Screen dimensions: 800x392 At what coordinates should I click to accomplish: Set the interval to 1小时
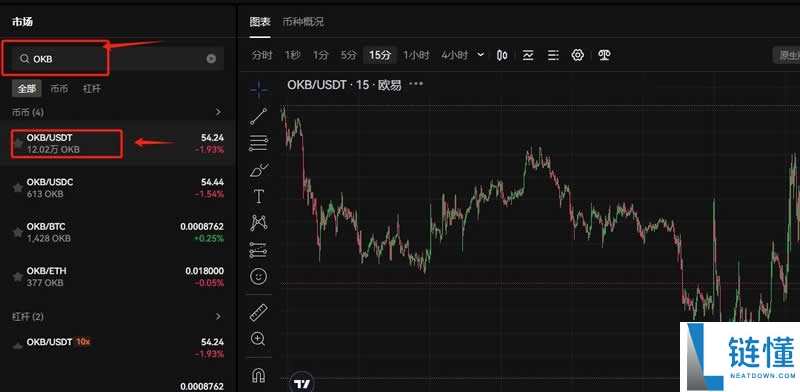coord(416,55)
